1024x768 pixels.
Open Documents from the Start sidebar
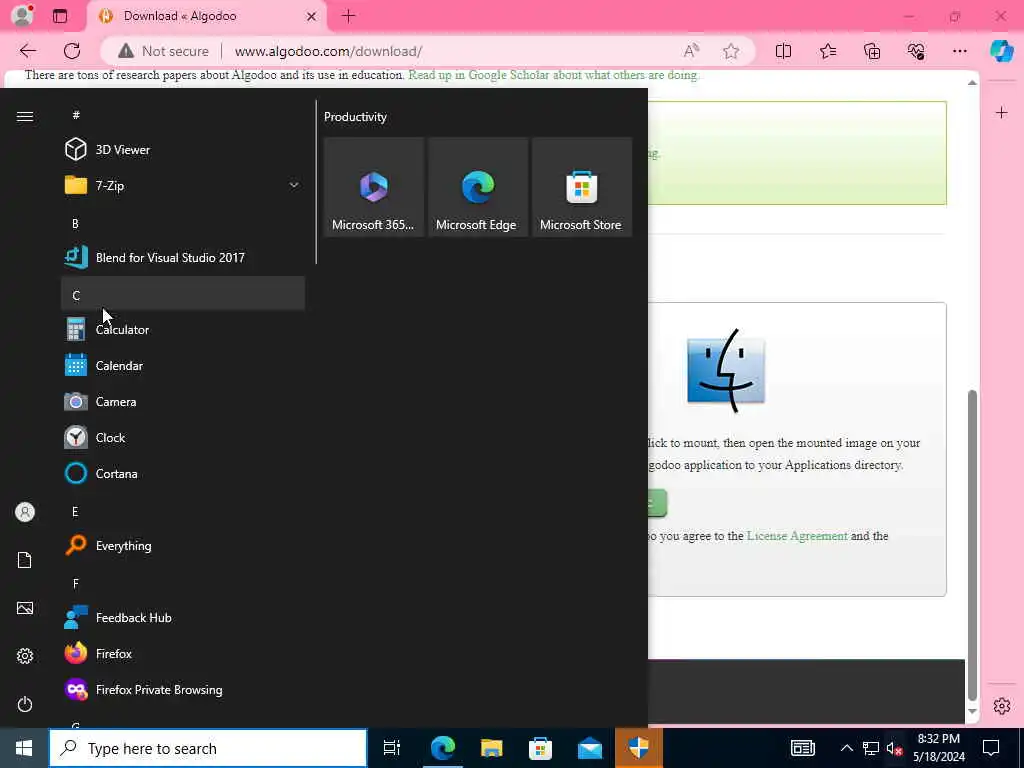25,560
